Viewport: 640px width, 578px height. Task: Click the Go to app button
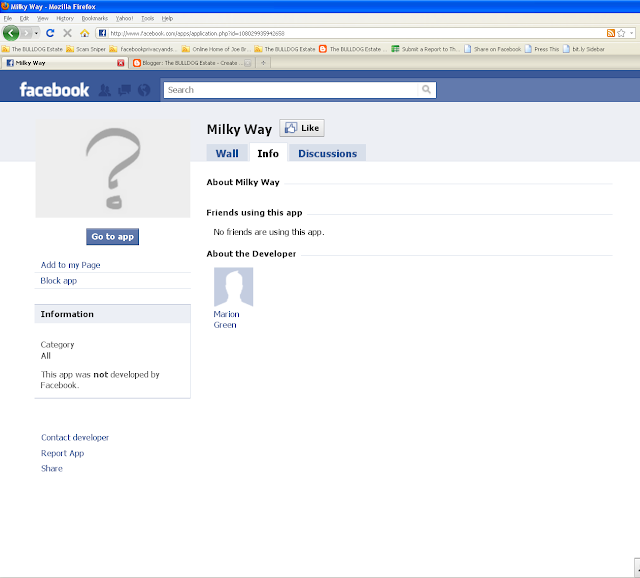point(113,237)
